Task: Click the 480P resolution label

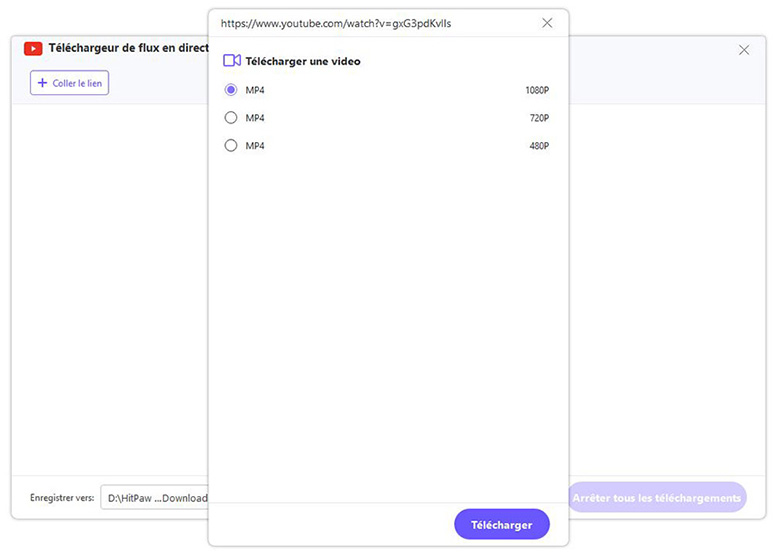Action: (539, 146)
